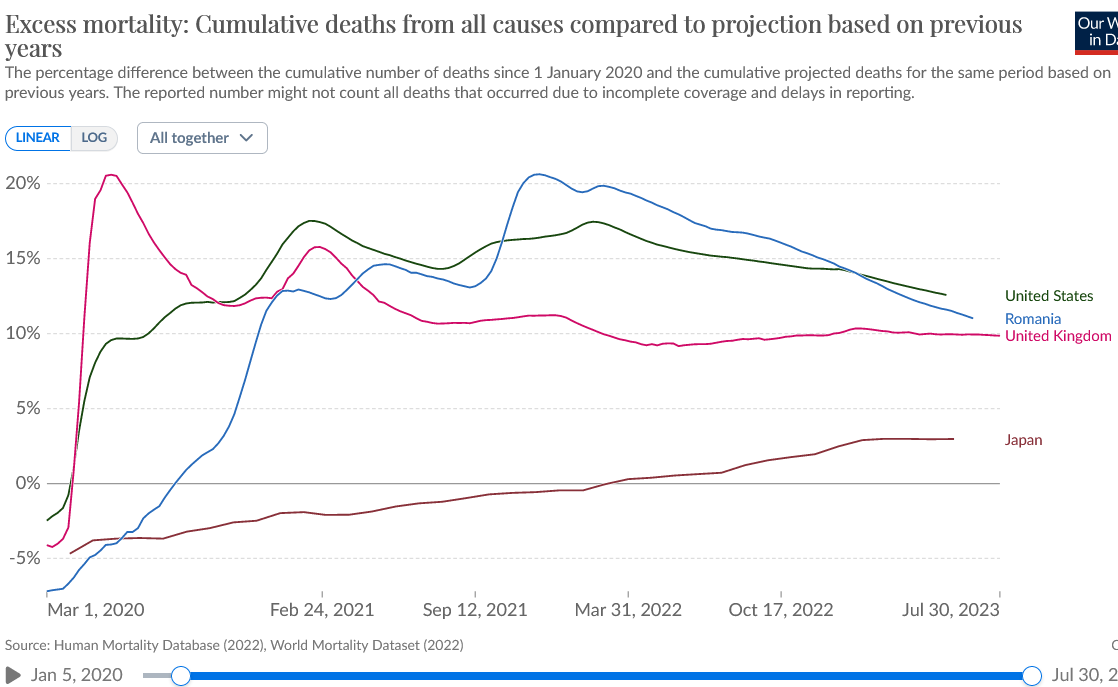
Task: Click the Mar 31, 2022 axis label
Action: tap(628, 610)
